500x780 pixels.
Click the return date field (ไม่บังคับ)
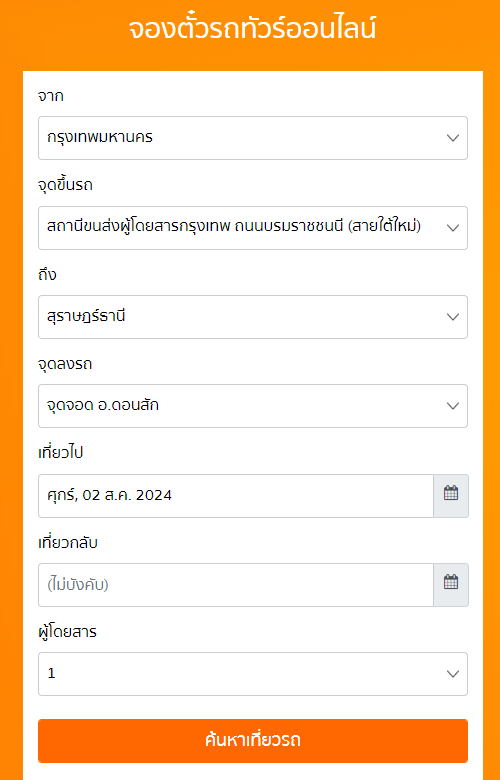point(236,585)
